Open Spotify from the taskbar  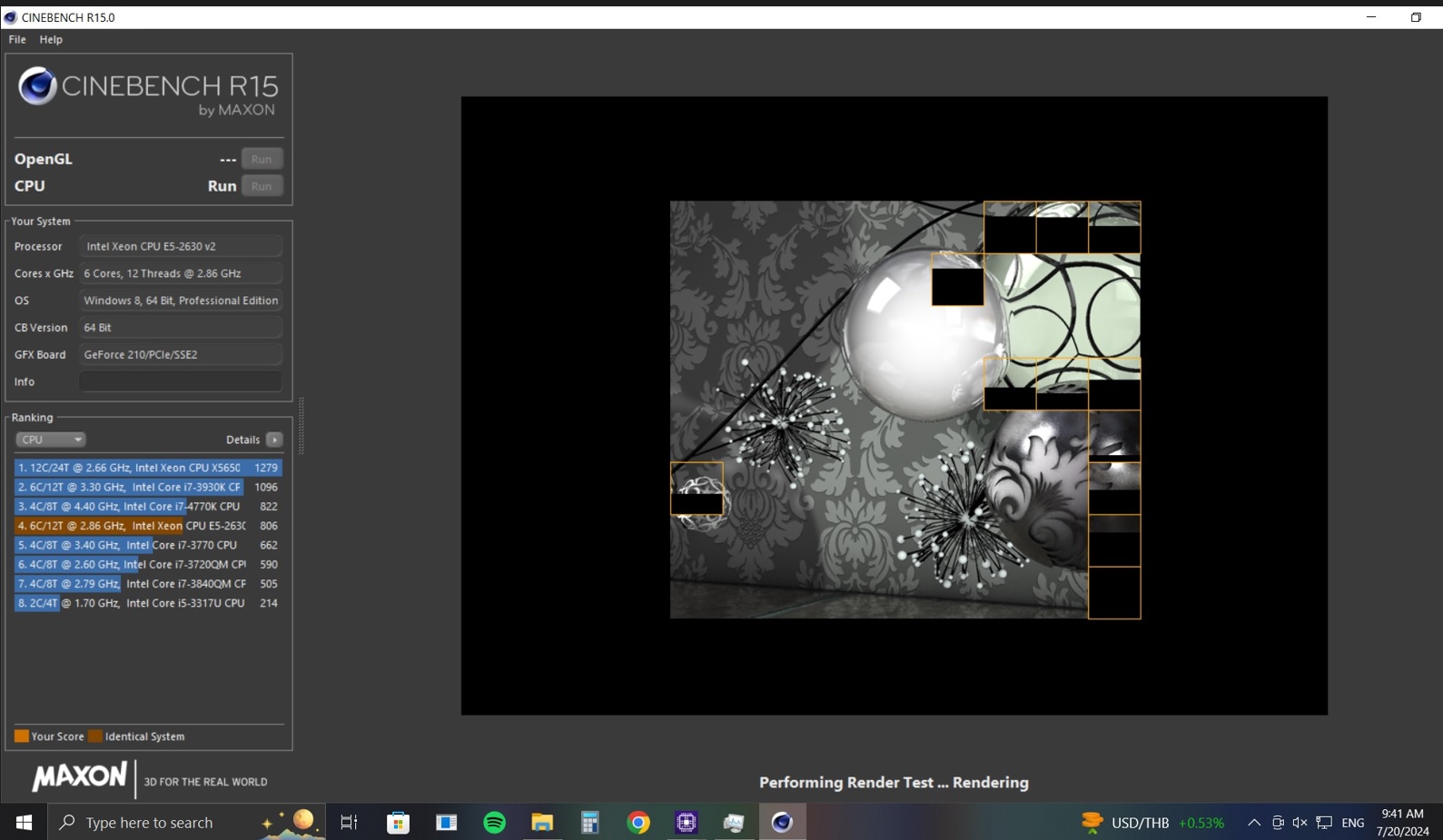(494, 823)
